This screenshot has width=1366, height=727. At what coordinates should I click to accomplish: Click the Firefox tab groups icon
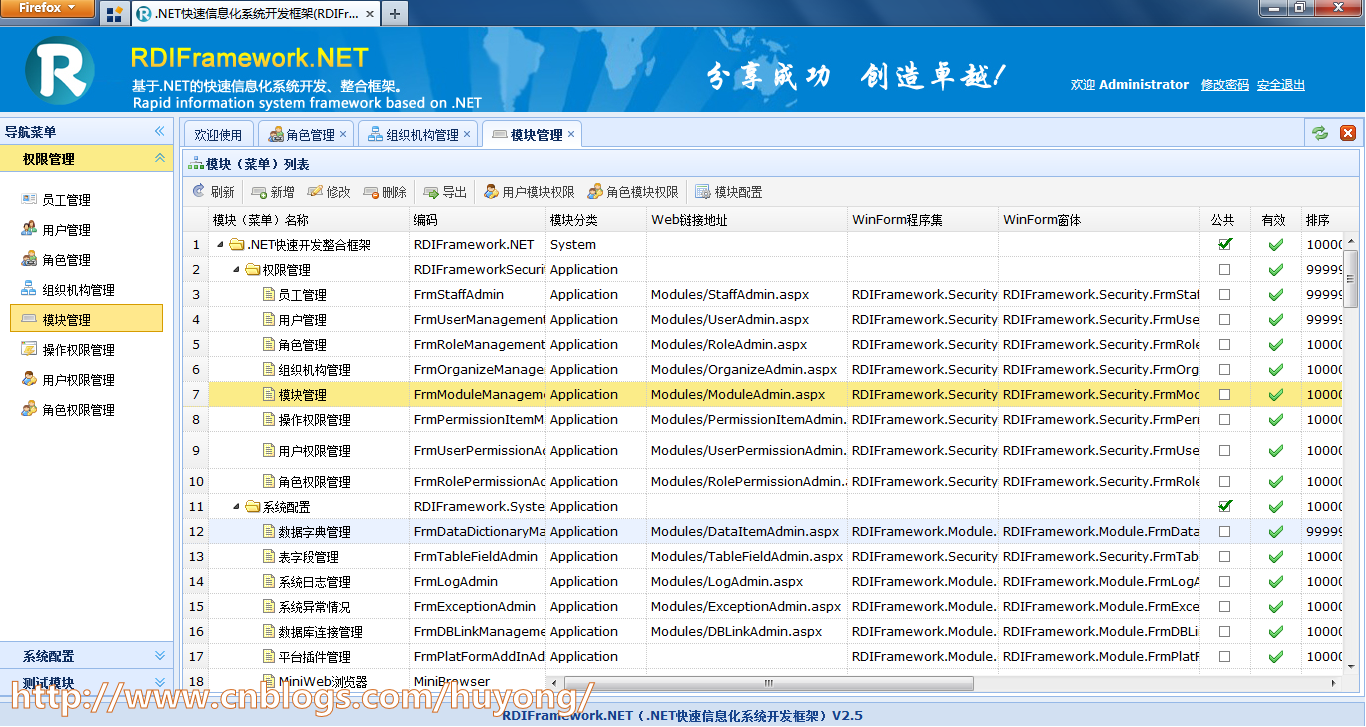tap(114, 14)
